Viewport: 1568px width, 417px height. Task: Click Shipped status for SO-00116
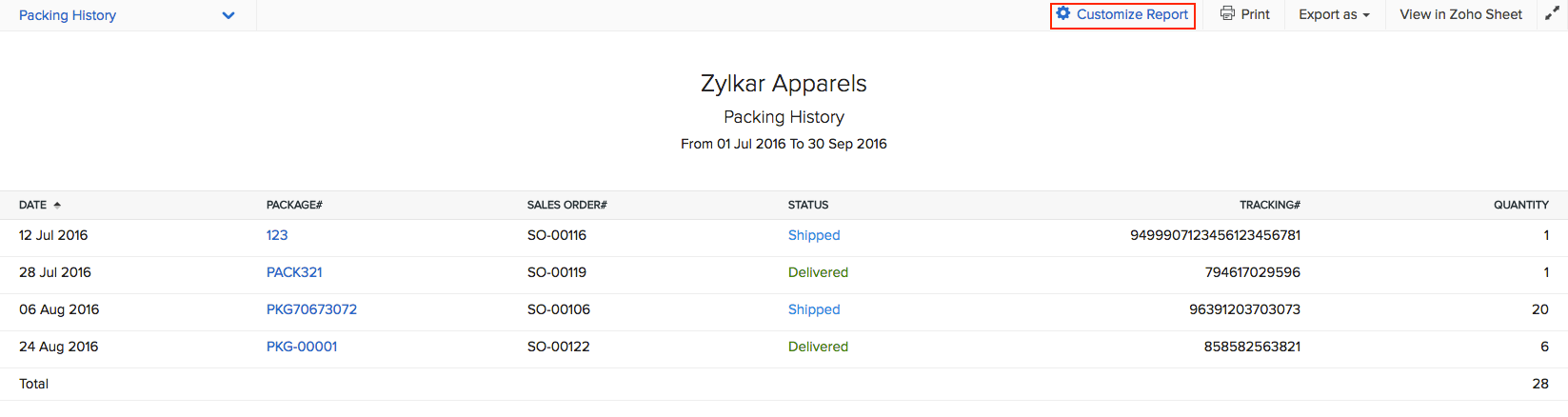tap(814, 235)
